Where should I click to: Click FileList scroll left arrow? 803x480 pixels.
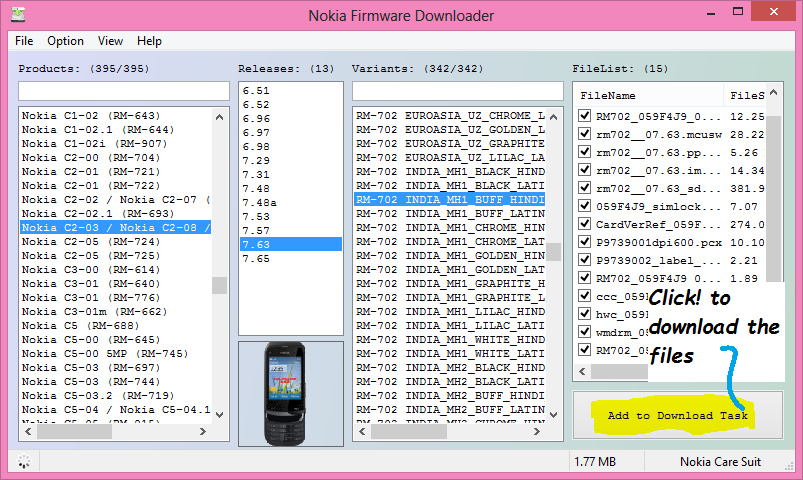click(x=582, y=371)
